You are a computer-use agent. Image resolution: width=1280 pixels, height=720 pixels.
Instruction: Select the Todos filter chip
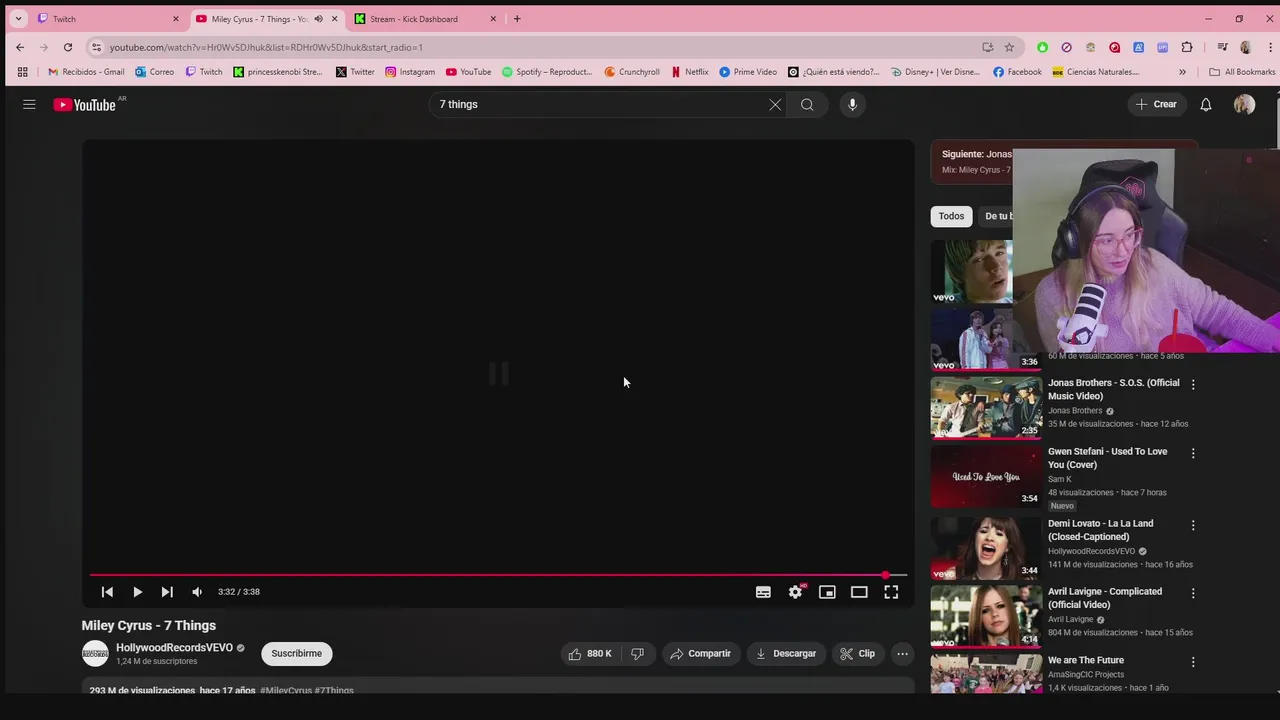coord(951,216)
